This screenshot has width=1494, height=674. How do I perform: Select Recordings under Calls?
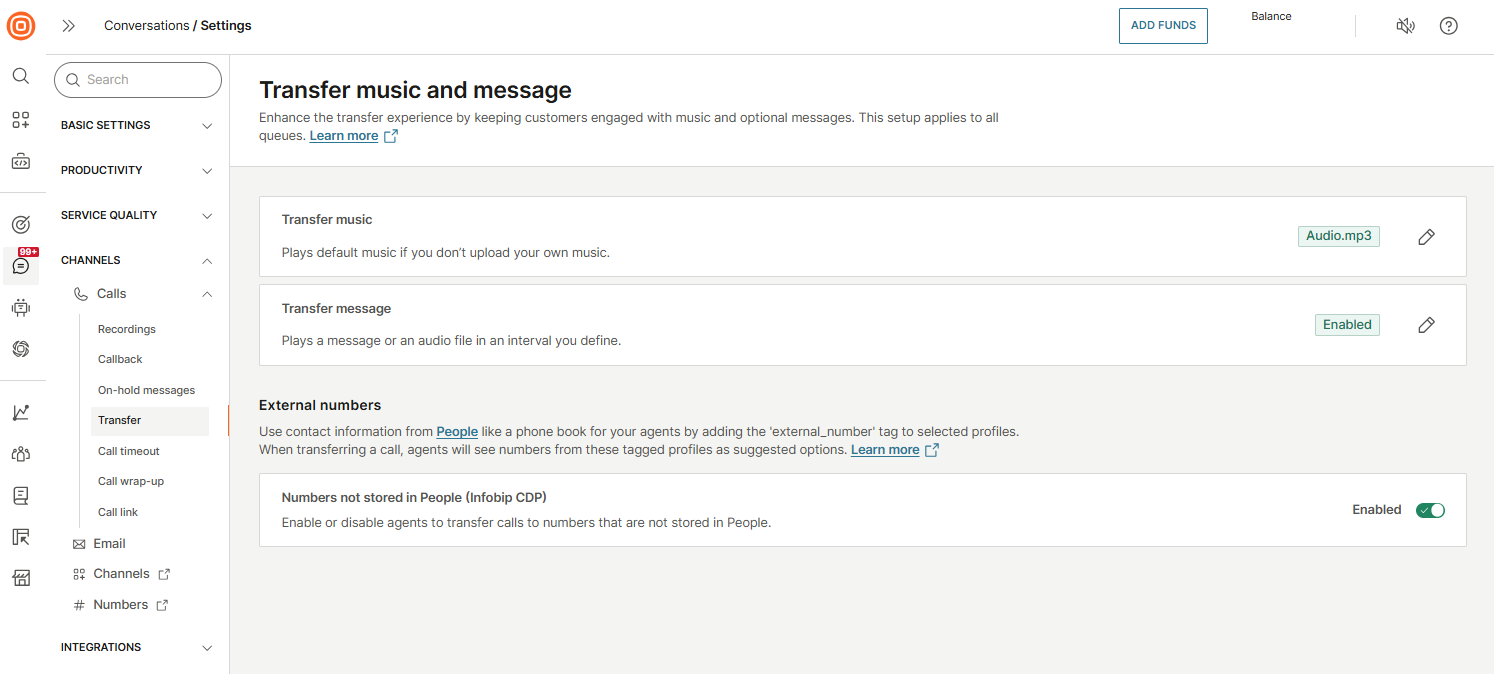click(127, 329)
